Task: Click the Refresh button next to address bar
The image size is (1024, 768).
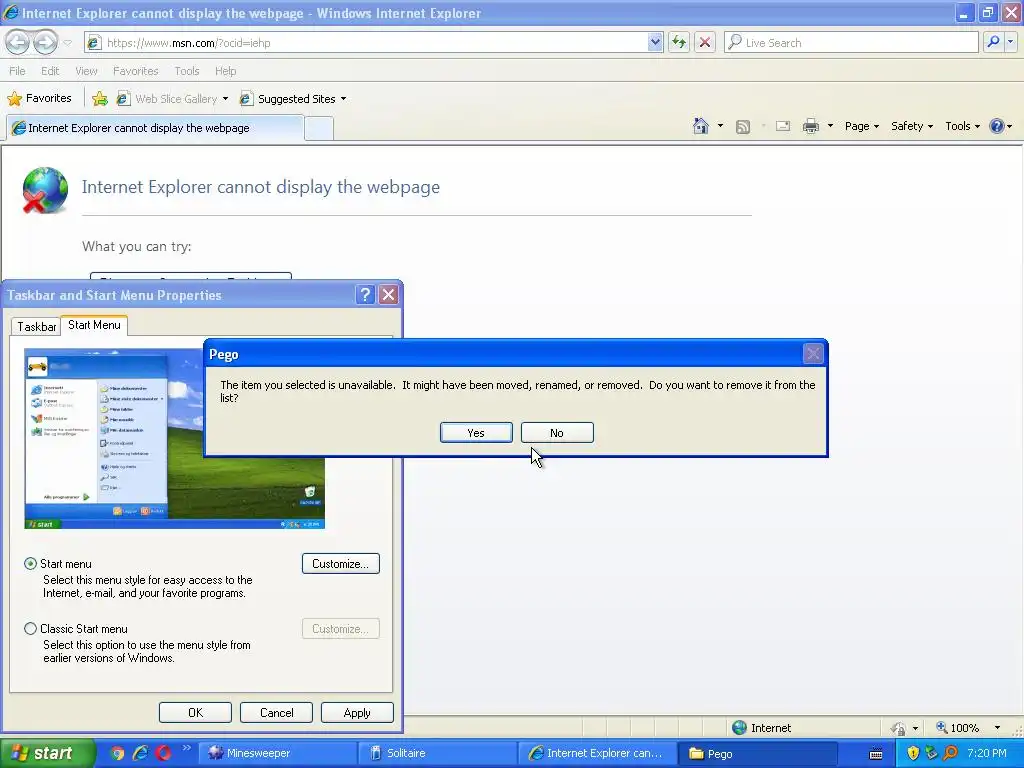Action: (679, 42)
